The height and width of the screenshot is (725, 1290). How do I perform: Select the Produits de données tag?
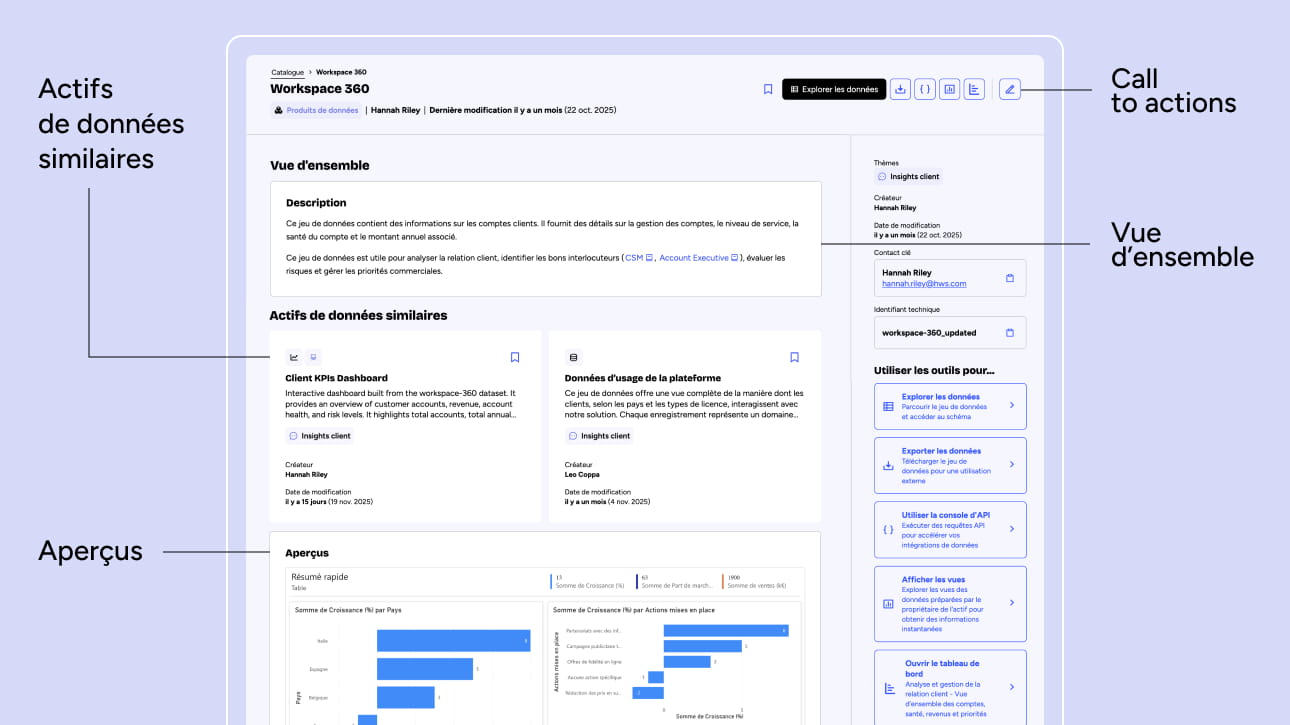tap(315, 110)
